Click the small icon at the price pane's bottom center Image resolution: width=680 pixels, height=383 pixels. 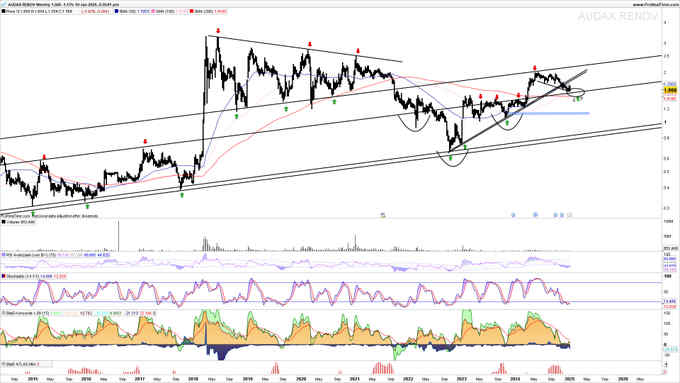click(383, 215)
